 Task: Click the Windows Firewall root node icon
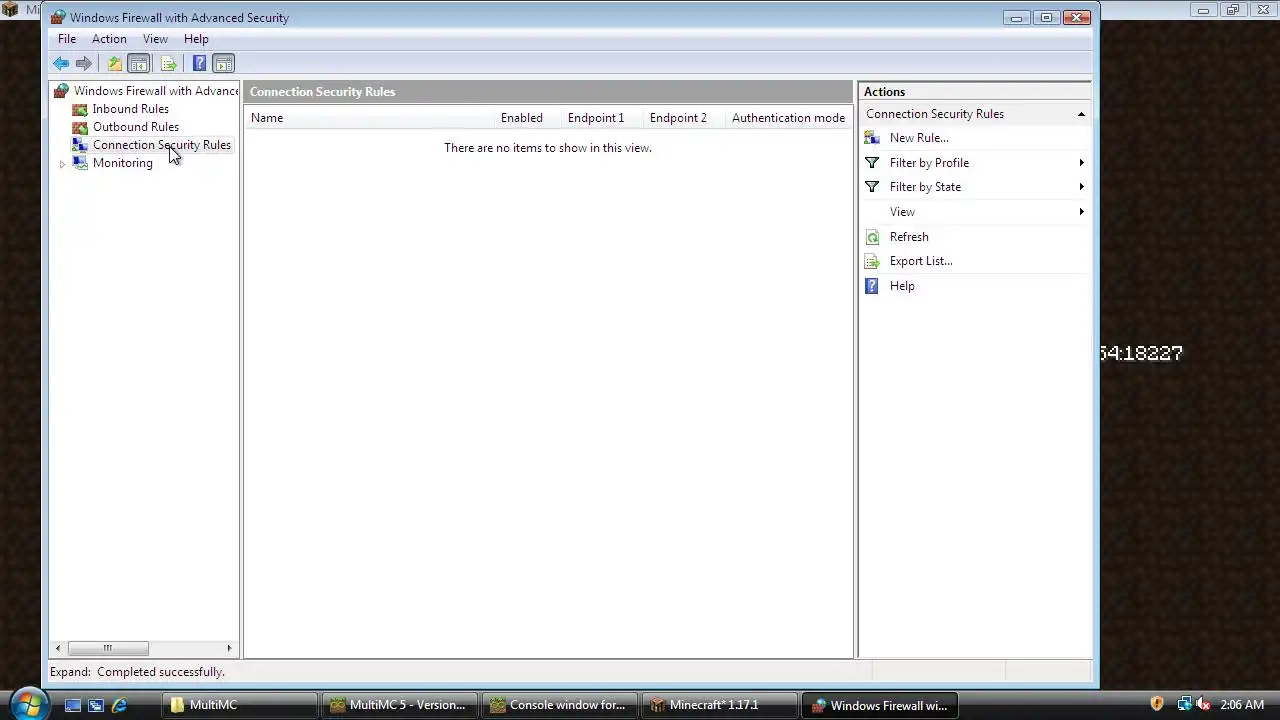point(62,91)
